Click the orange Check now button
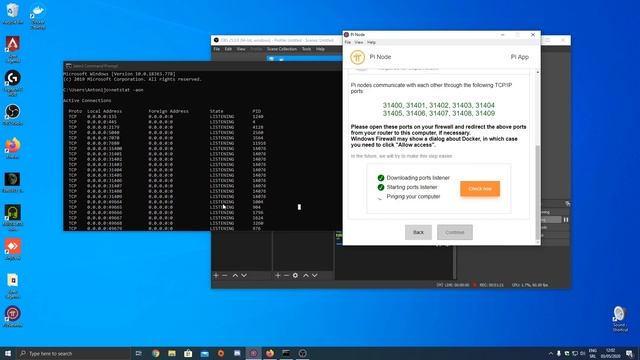 [480, 189]
